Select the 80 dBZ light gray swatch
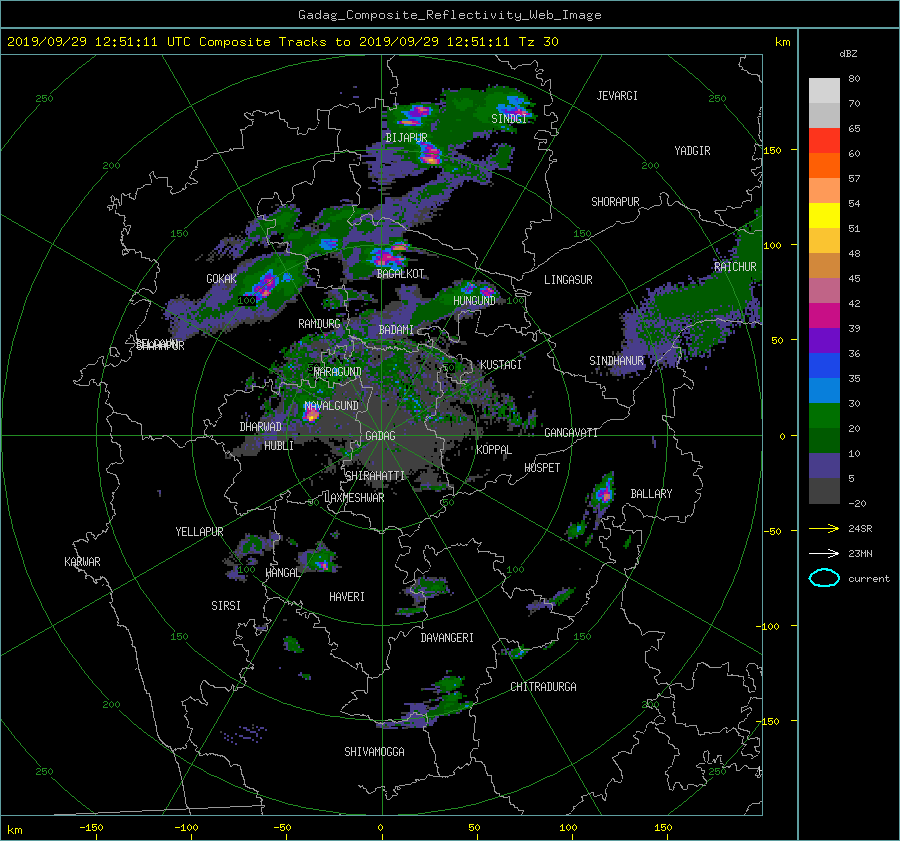Image resolution: width=900 pixels, height=841 pixels. pos(824,91)
